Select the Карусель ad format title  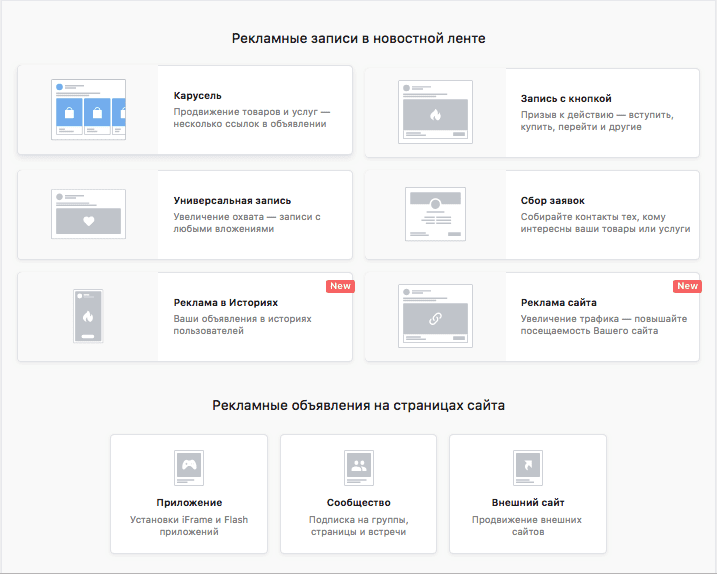198,96
